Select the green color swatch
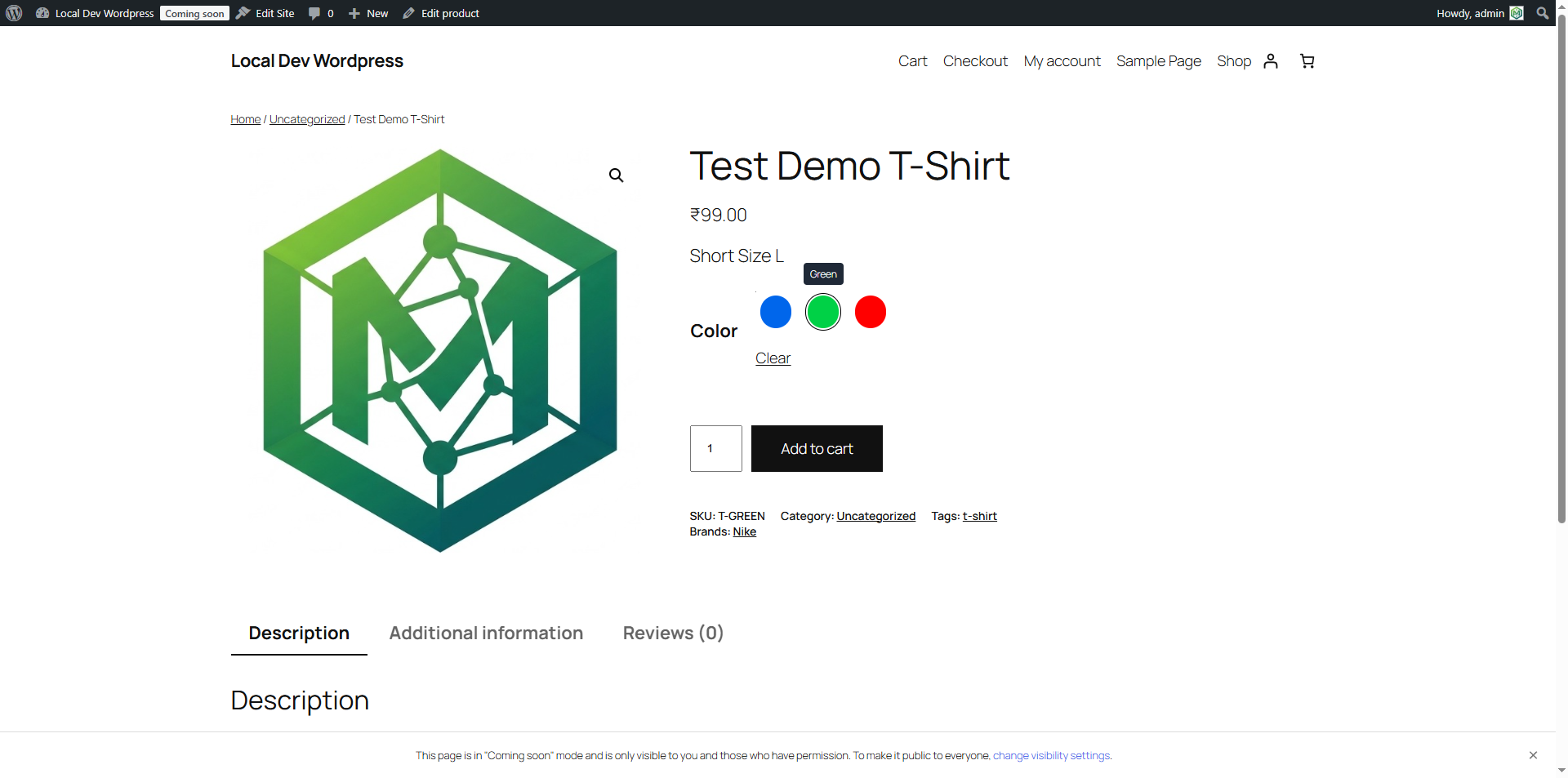The width and height of the screenshot is (1568, 778). tap(823, 312)
